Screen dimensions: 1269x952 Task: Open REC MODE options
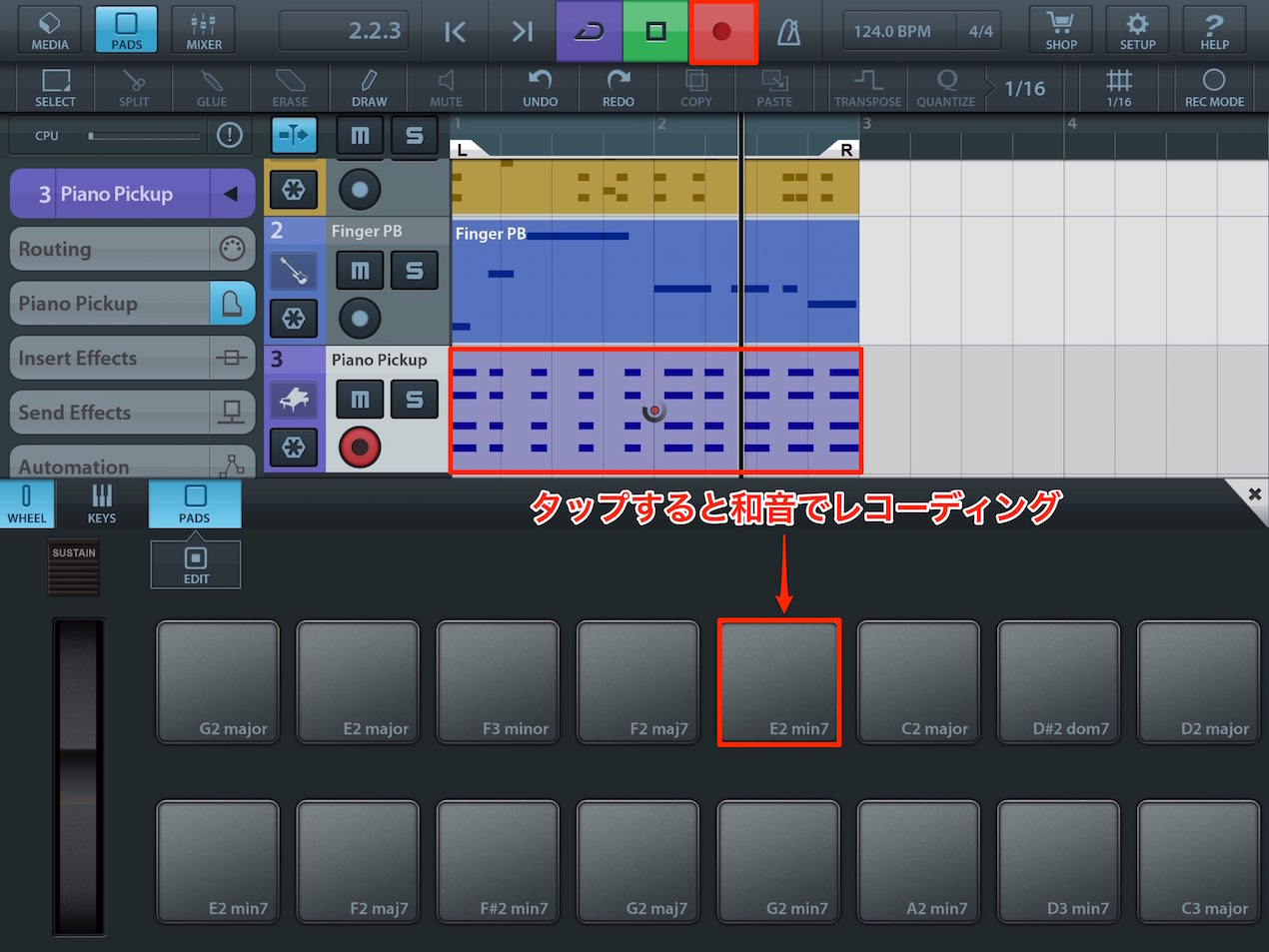tap(1214, 88)
